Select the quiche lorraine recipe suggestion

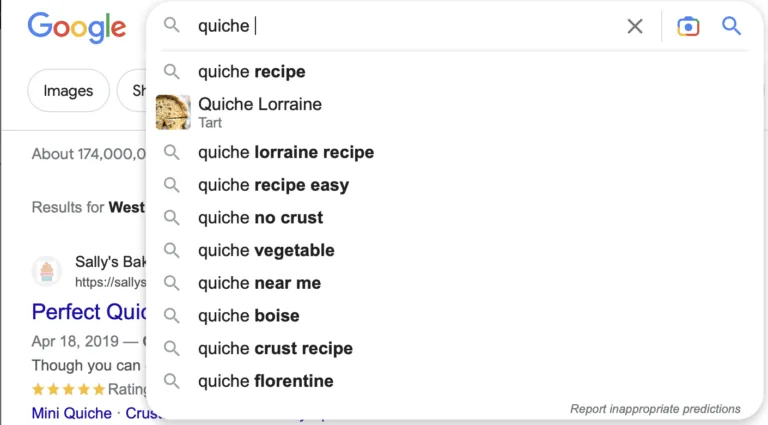(x=455, y=152)
